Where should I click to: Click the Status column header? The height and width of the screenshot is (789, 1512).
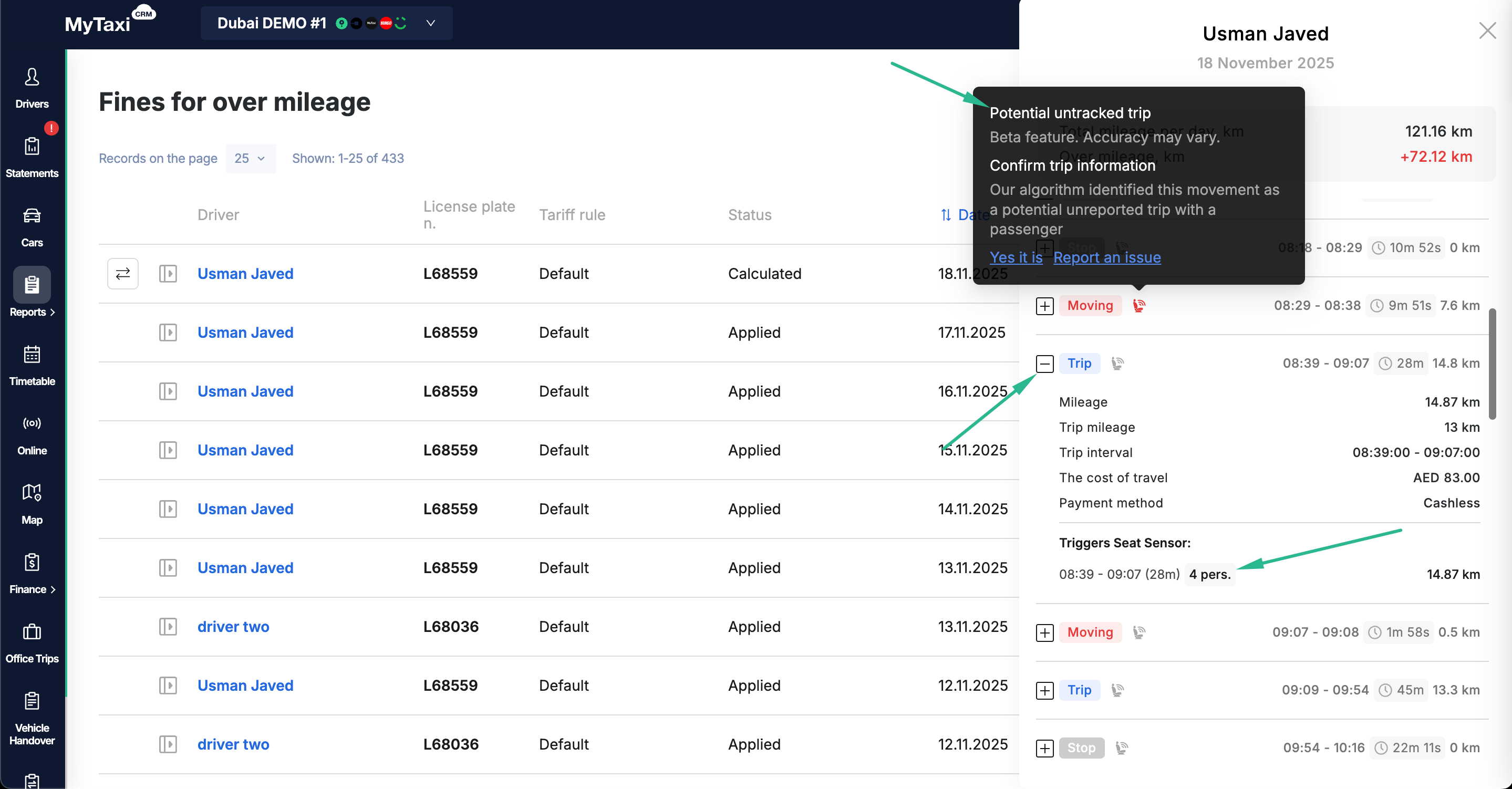[x=750, y=215]
